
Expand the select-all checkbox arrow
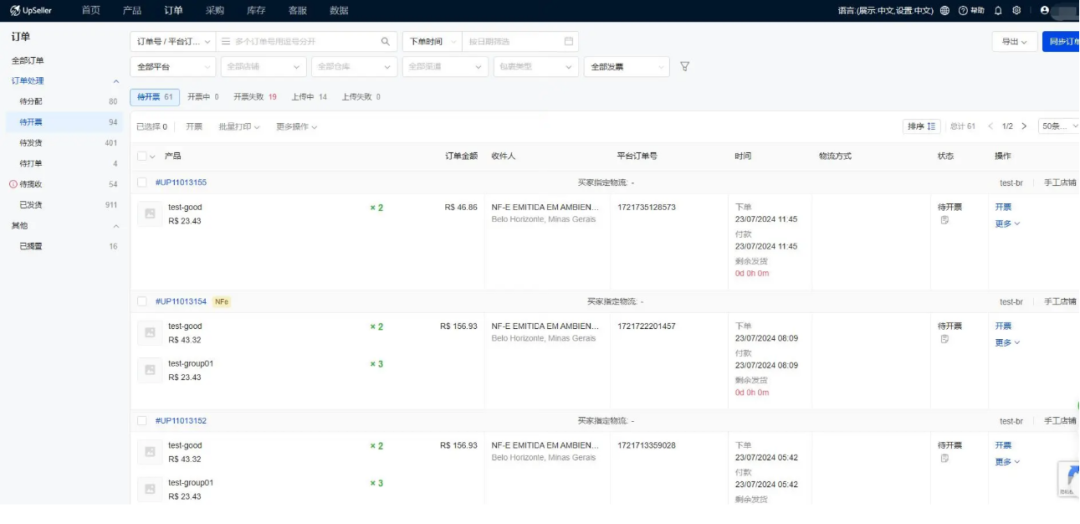[153, 156]
